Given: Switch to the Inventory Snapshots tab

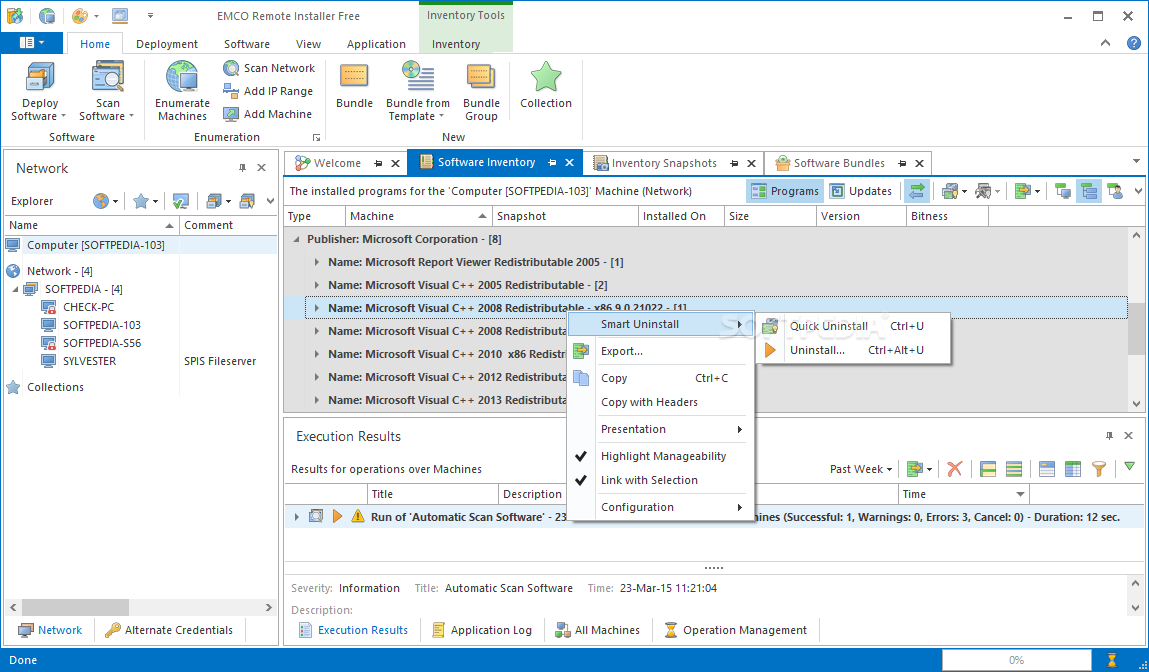Looking at the screenshot, I should pyautogui.click(x=664, y=163).
